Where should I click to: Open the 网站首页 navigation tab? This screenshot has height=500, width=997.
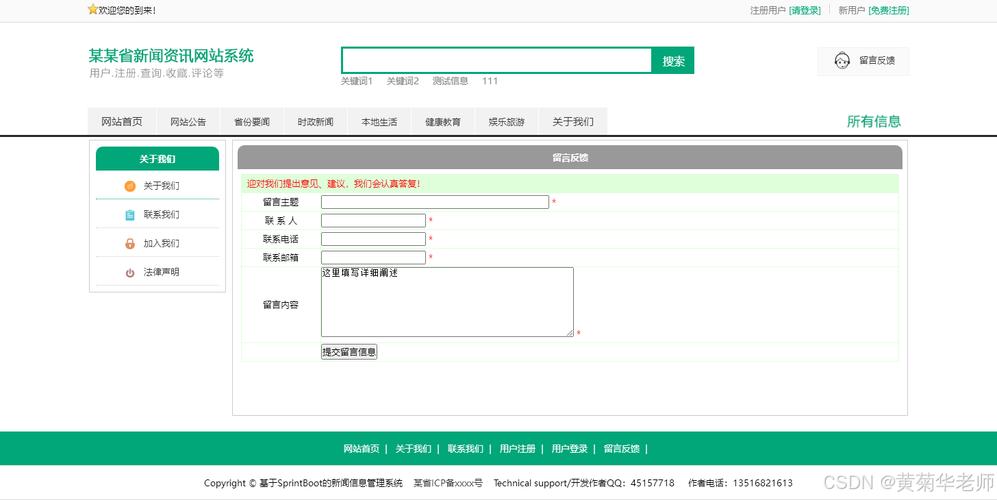click(121, 122)
